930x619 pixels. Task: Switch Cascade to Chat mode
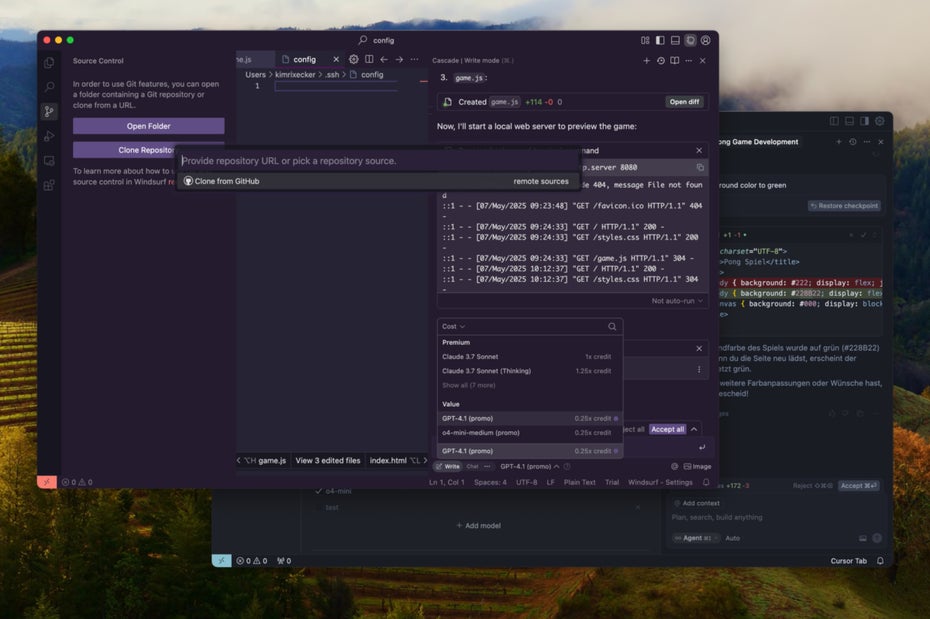(x=472, y=467)
